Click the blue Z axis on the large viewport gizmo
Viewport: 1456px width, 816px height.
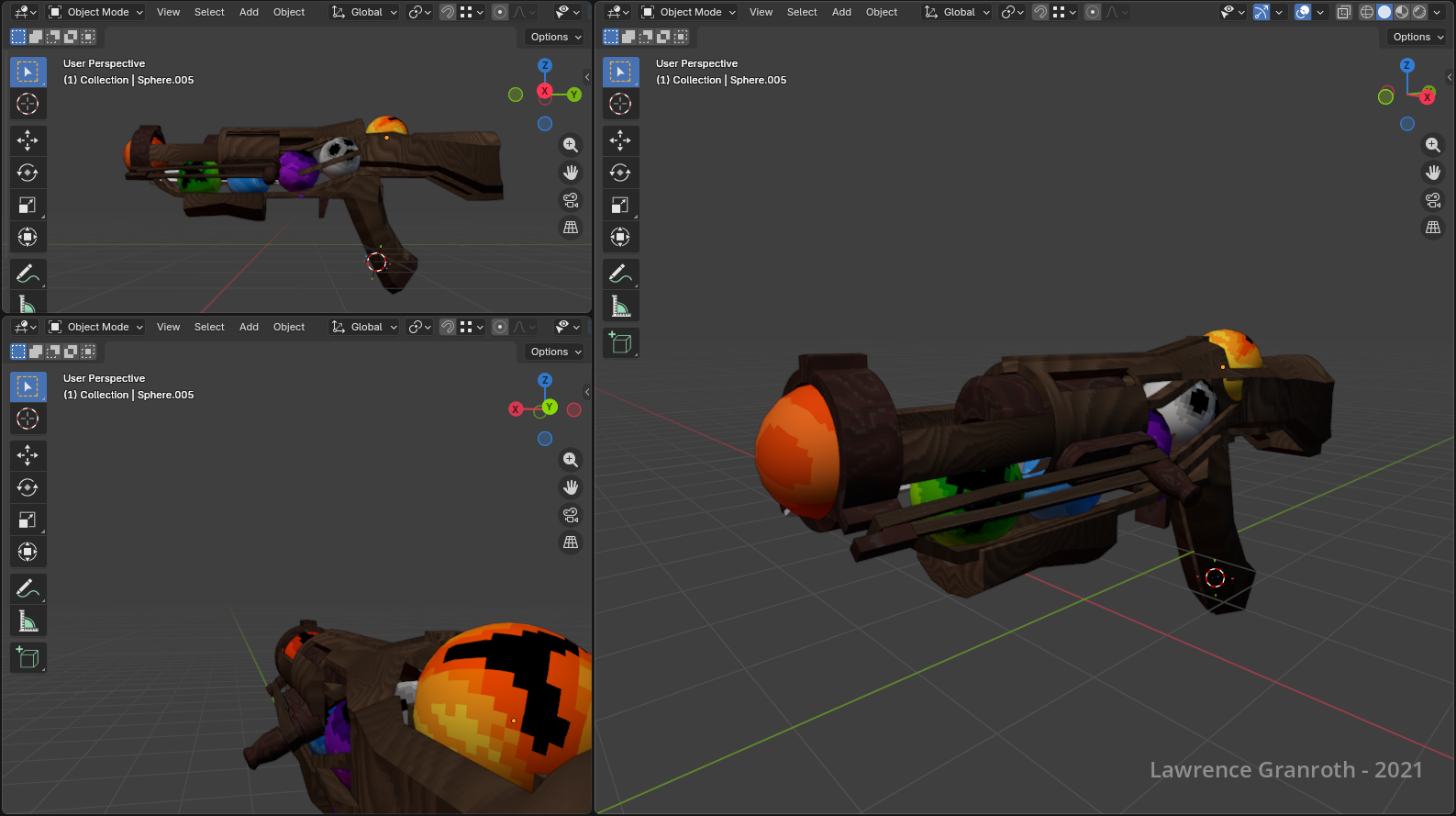coord(1406,65)
